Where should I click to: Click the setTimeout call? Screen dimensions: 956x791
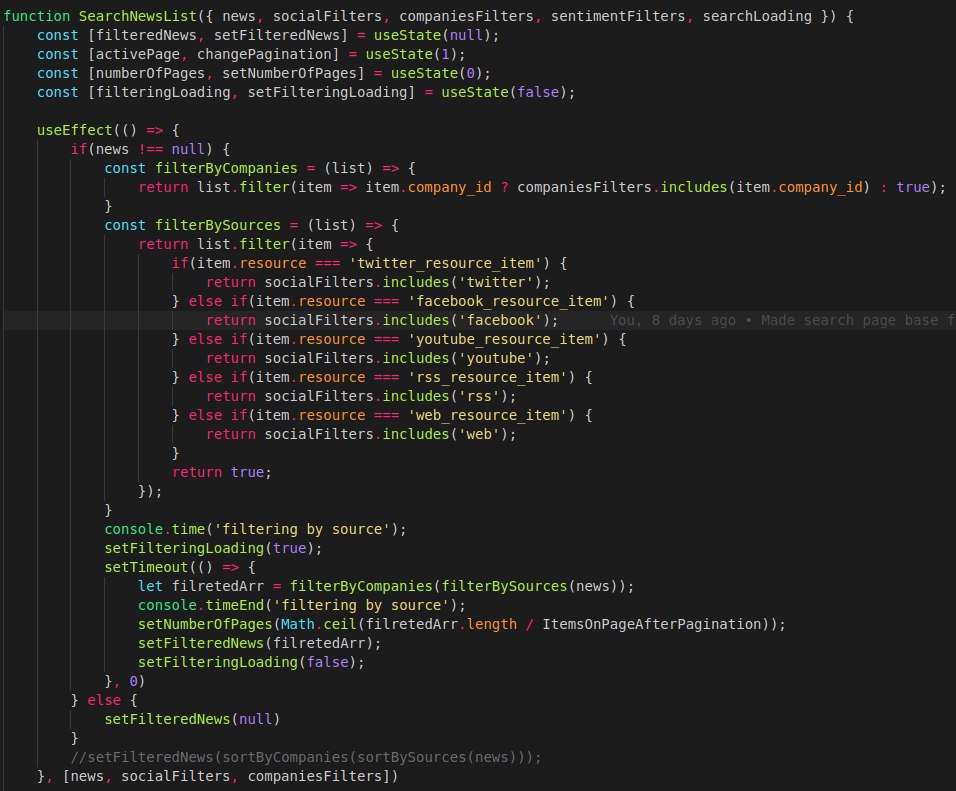146,567
